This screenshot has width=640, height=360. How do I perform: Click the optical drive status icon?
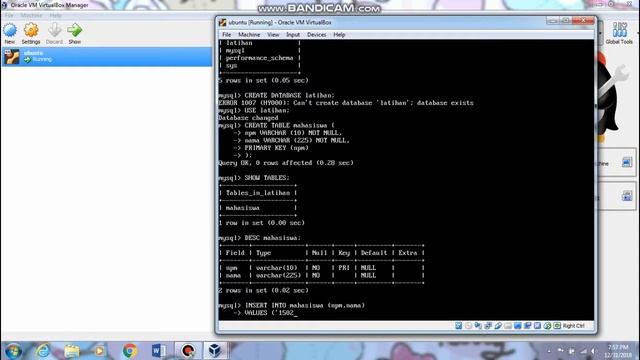[x=468, y=326]
